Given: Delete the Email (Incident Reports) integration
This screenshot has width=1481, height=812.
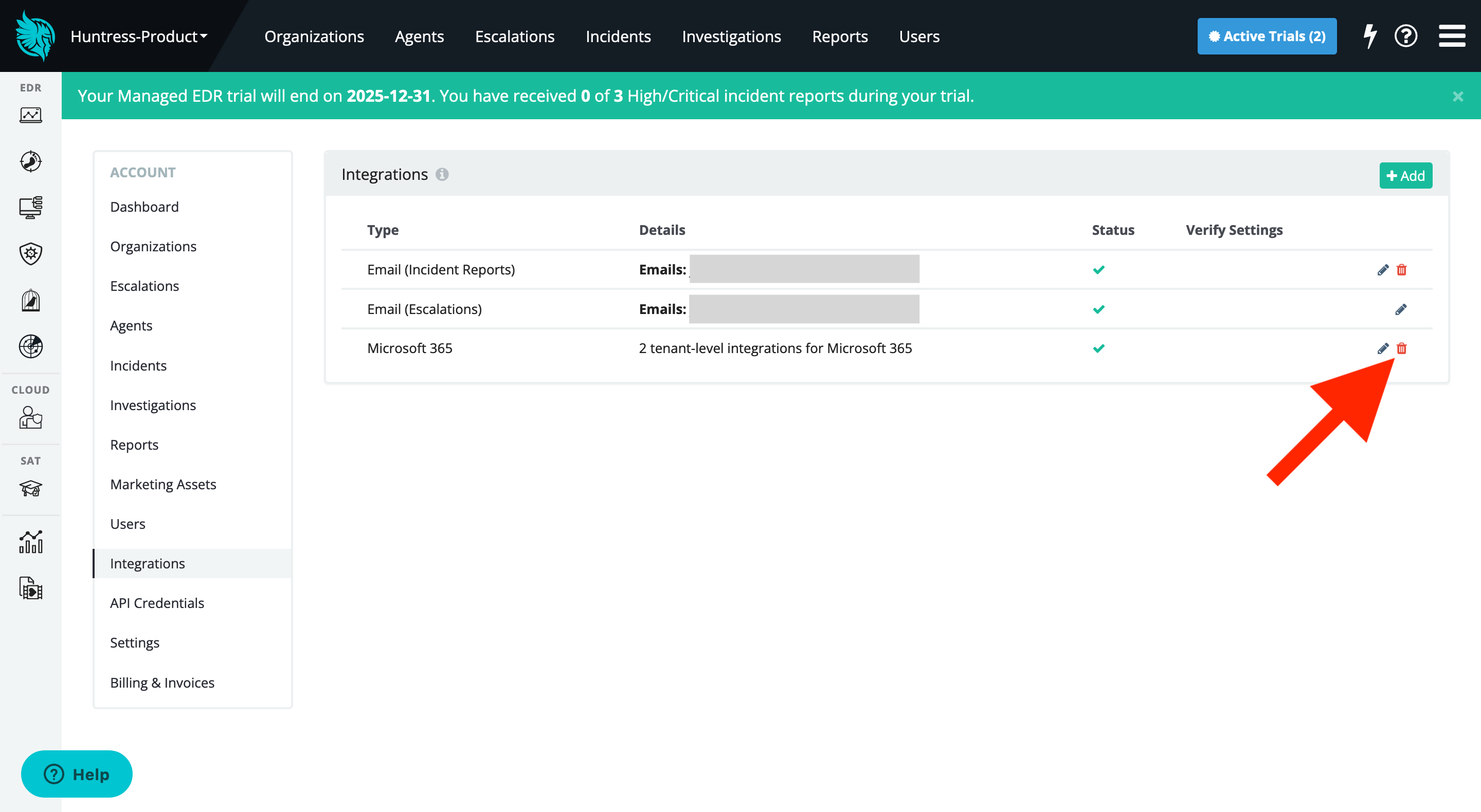Looking at the screenshot, I should [1401, 269].
